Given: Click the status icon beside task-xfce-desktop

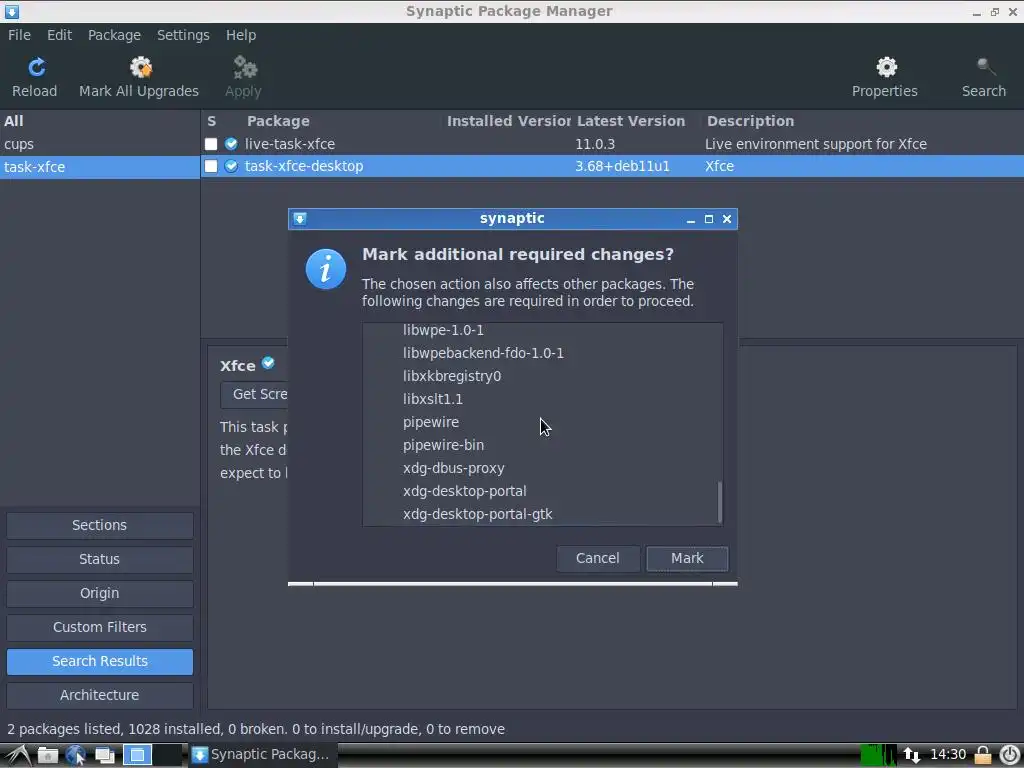Looking at the screenshot, I should click(x=231, y=166).
